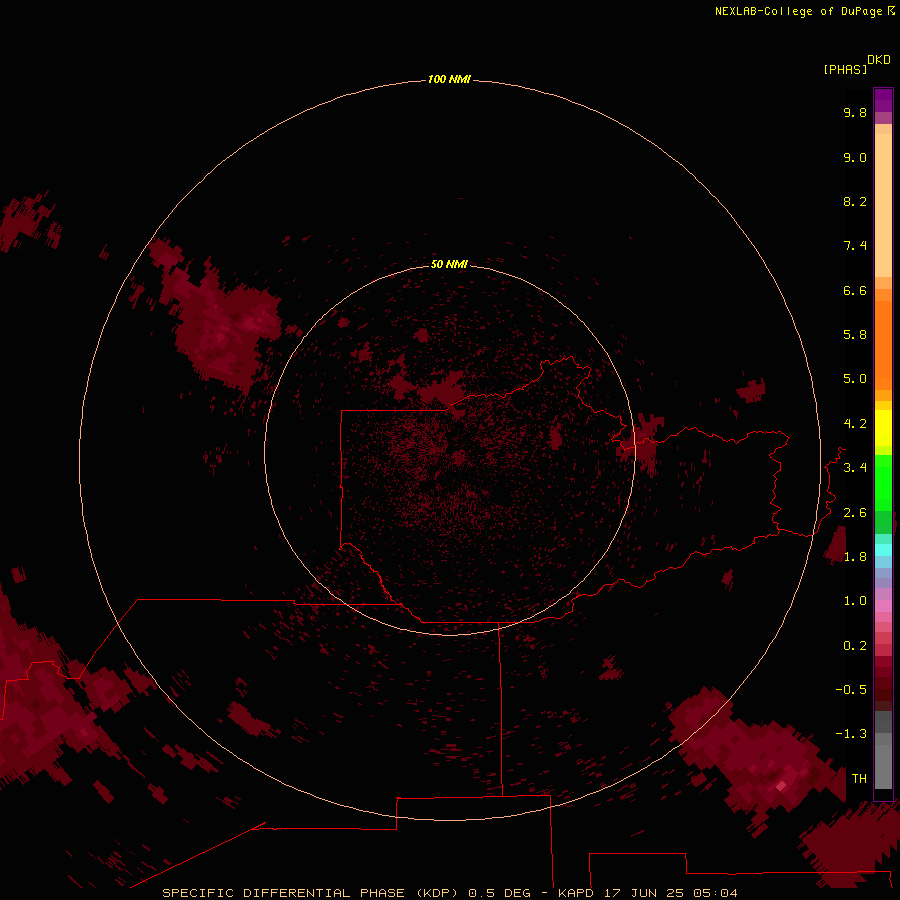This screenshot has height=900, width=900.
Task: Click the 8.2 value on the scale
Action: point(855,201)
